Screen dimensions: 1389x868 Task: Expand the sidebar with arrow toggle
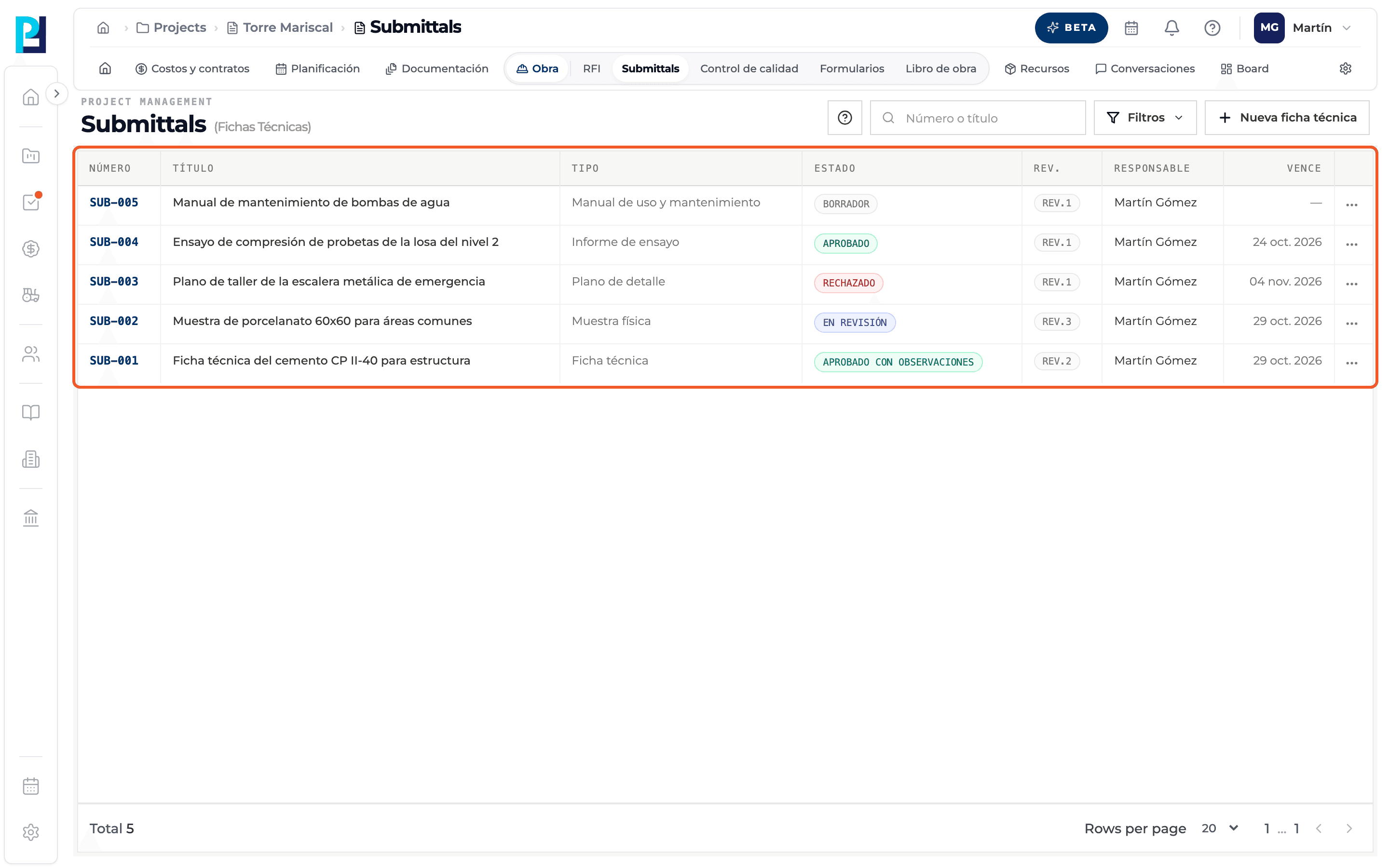pyautogui.click(x=56, y=94)
